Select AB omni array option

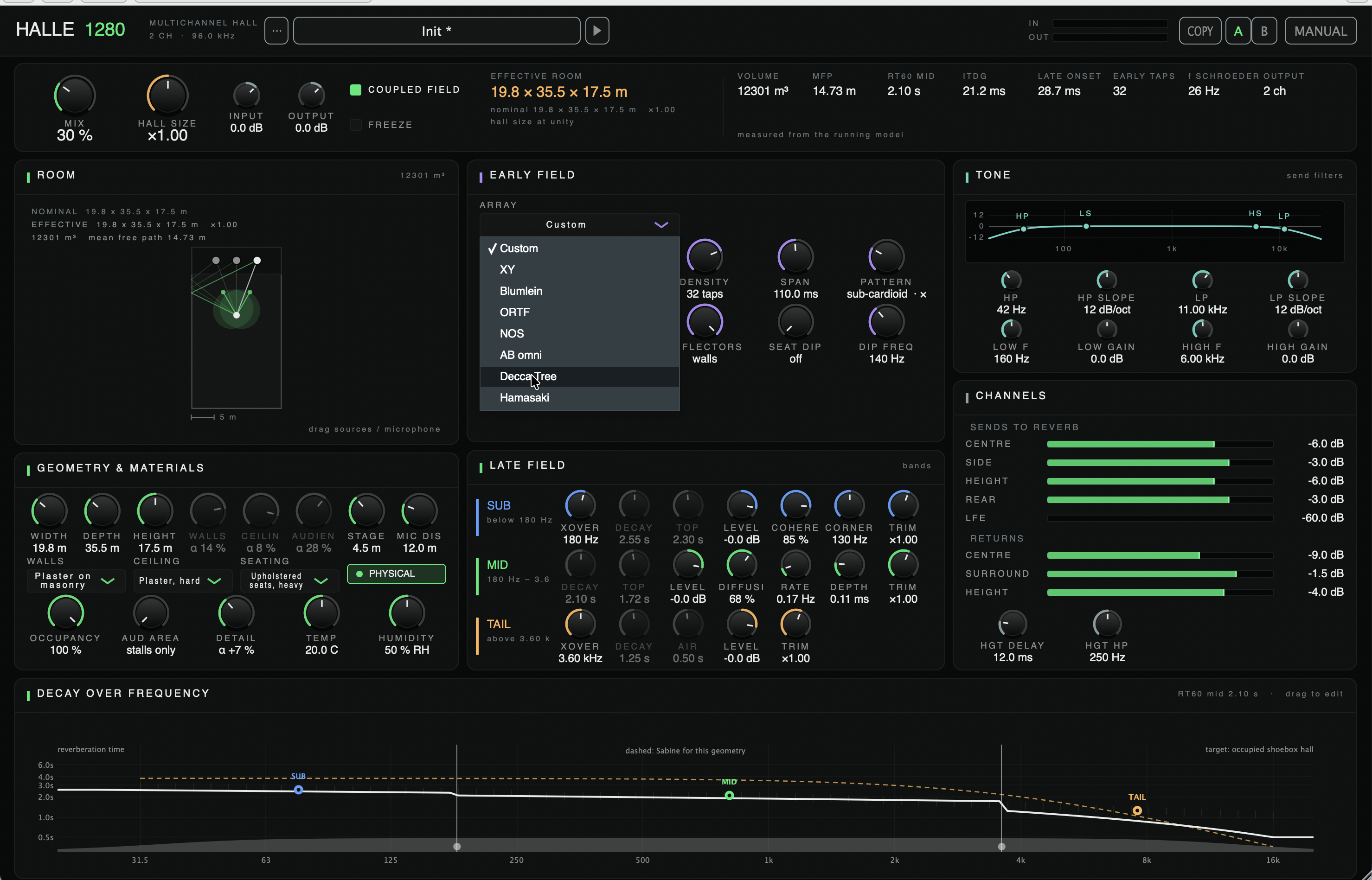click(x=579, y=355)
